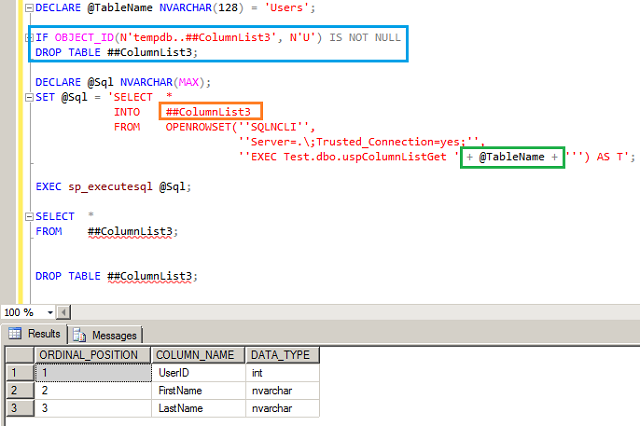Select the UserID cell
The width and height of the screenshot is (640, 426).
pos(174,371)
